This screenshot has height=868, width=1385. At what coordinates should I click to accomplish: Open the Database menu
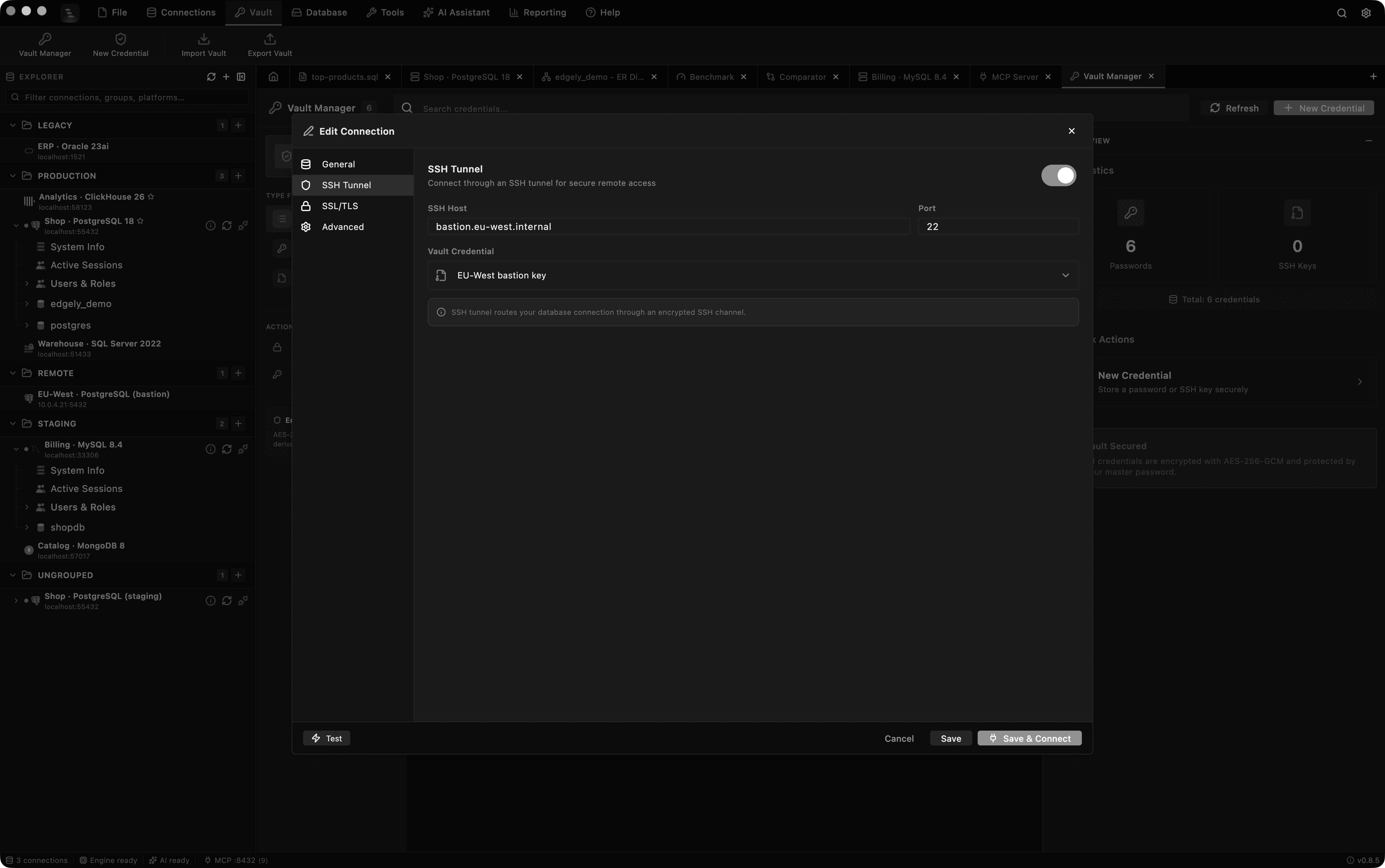[319, 13]
